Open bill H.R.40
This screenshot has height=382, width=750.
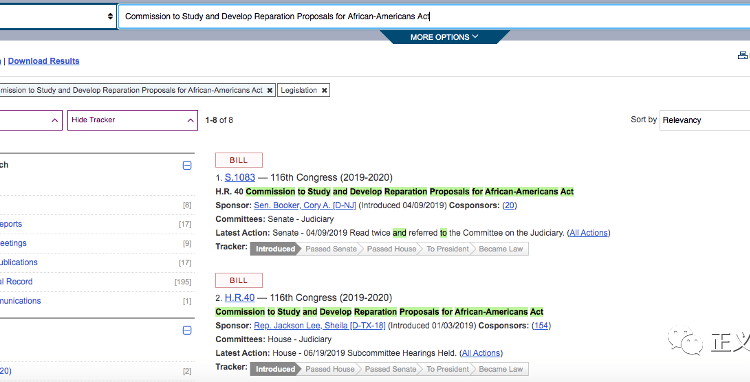pyautogui.click(x=240, y=297)
